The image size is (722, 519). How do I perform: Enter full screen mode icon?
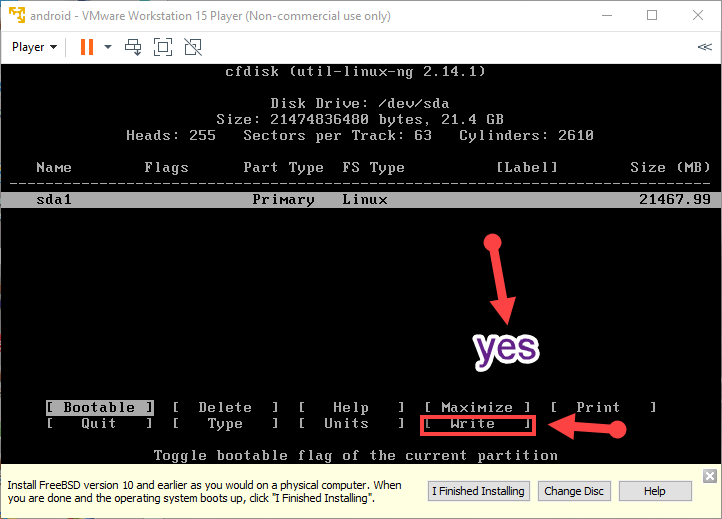tap(163, 47)
